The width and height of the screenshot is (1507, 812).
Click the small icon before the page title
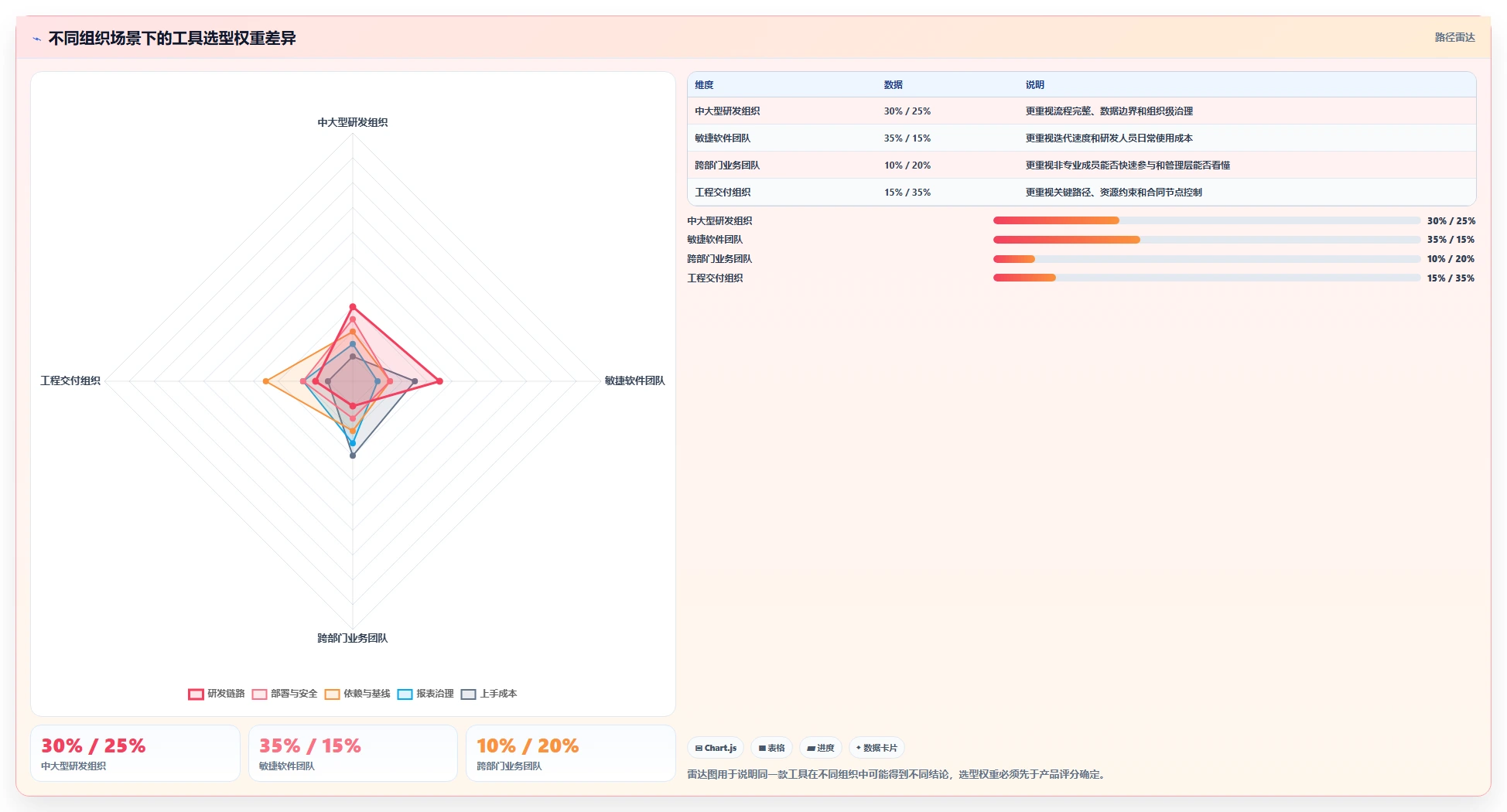[x=36, y=39]
